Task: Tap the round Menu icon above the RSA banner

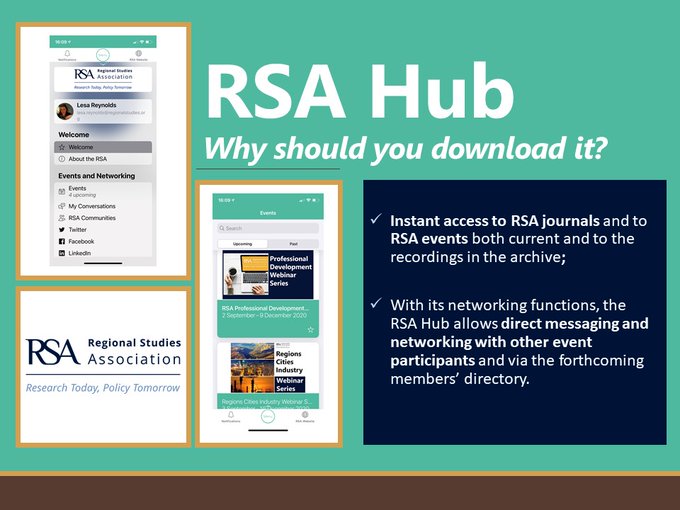Action: point(103,55)
